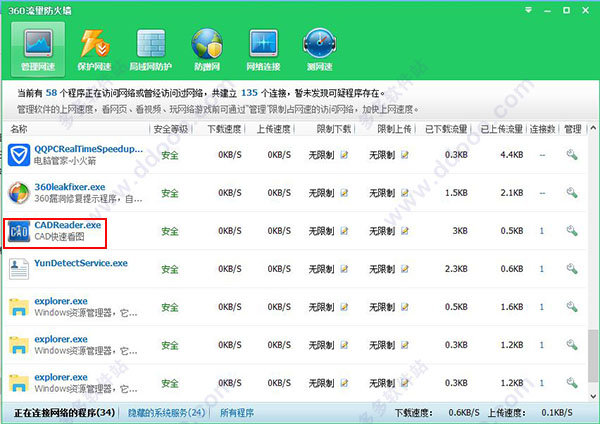
Task: Switch to 正在连接网络的程序(34) tab
Action: 64,413
